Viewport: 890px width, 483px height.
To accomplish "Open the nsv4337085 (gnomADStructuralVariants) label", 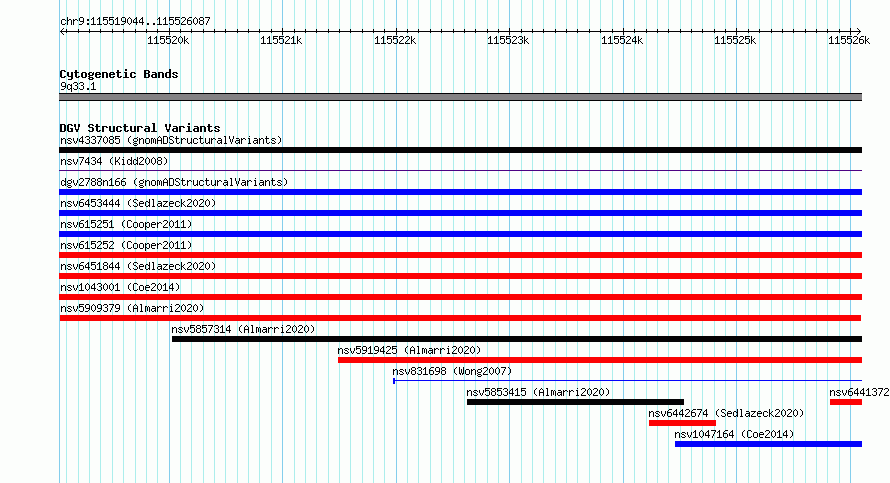I will (x=171, y=140).
